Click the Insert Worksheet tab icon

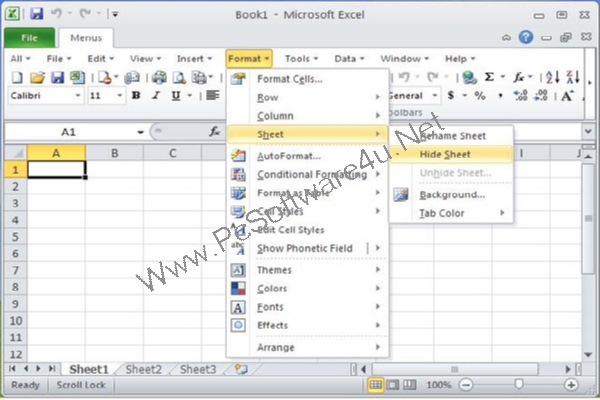241,369
